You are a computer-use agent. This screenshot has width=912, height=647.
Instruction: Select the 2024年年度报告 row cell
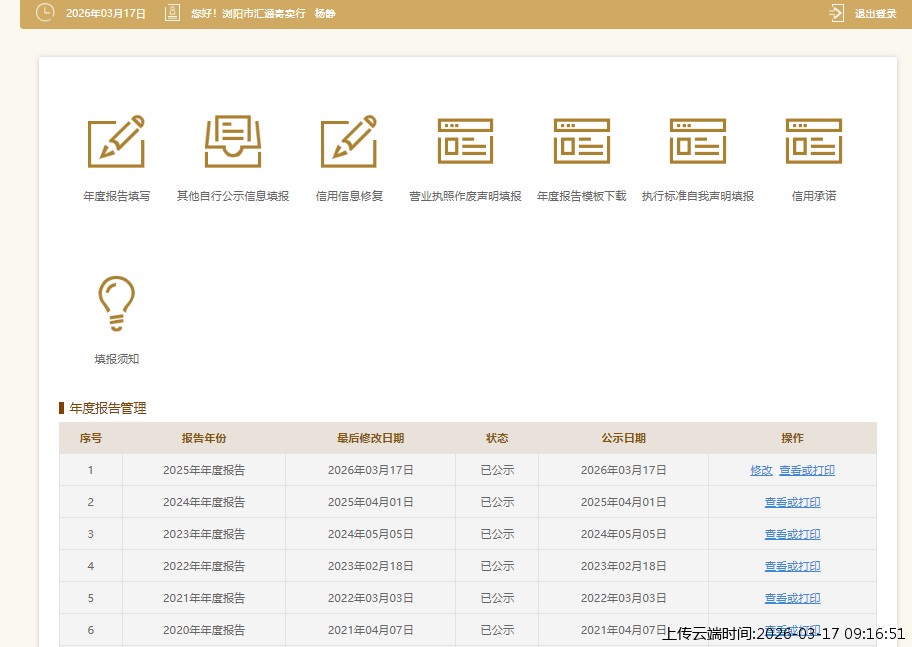pos(204,502)
